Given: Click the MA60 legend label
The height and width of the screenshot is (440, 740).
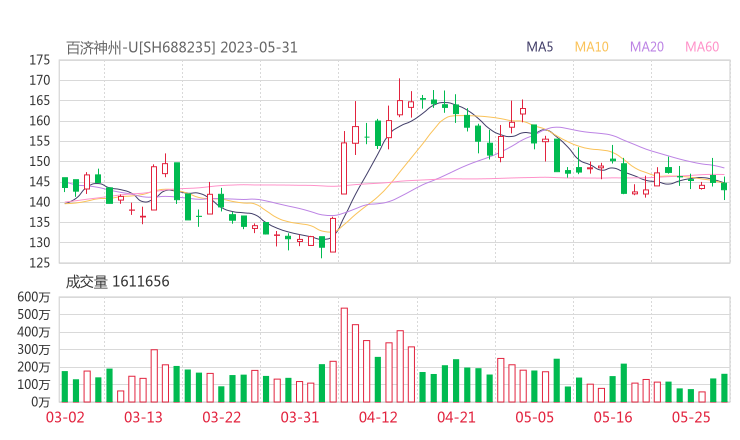Looking at the screenshot, I should click(x=702, y=47).
